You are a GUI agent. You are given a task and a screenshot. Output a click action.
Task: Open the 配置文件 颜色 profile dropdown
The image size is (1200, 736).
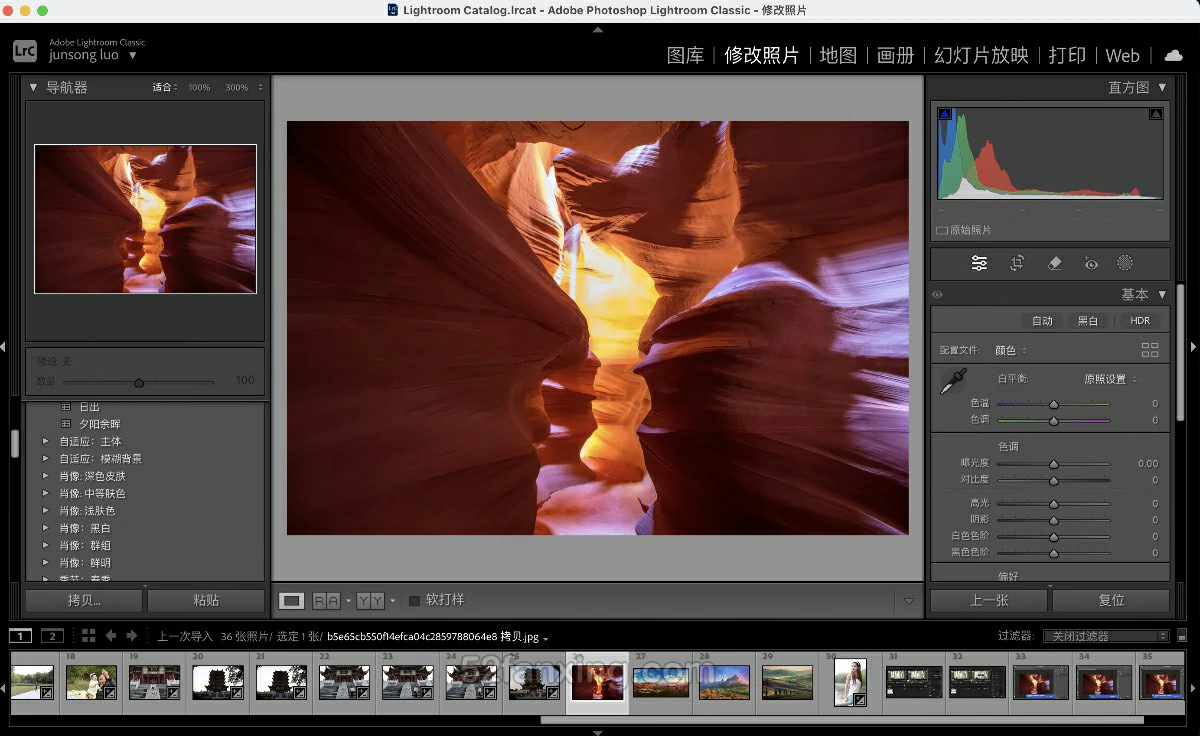click(1010, 350)
